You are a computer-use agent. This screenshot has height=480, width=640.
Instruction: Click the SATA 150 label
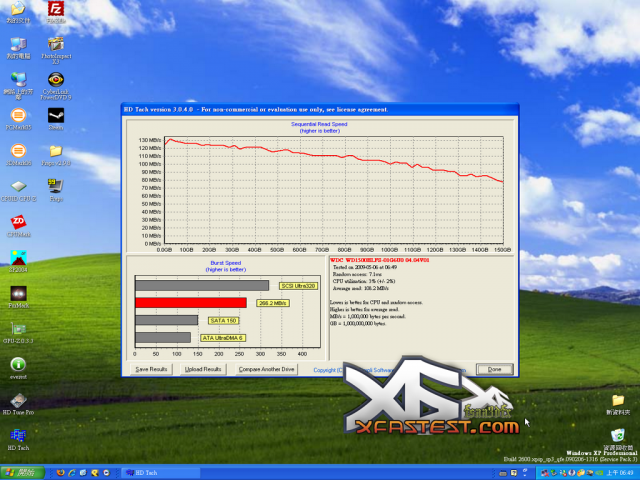click(x=223, y=320)
